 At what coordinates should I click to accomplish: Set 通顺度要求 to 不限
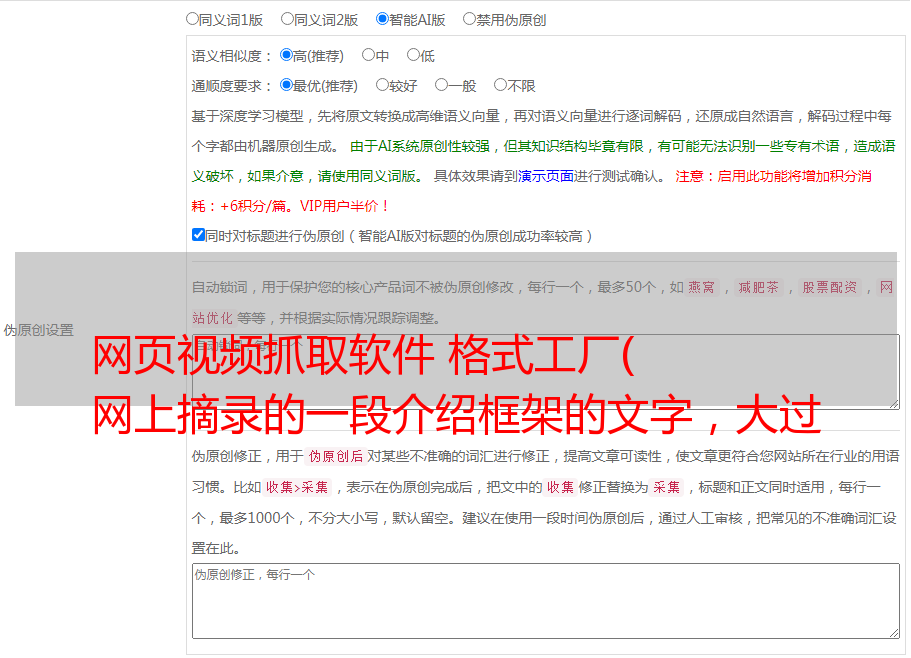point(500,85)
